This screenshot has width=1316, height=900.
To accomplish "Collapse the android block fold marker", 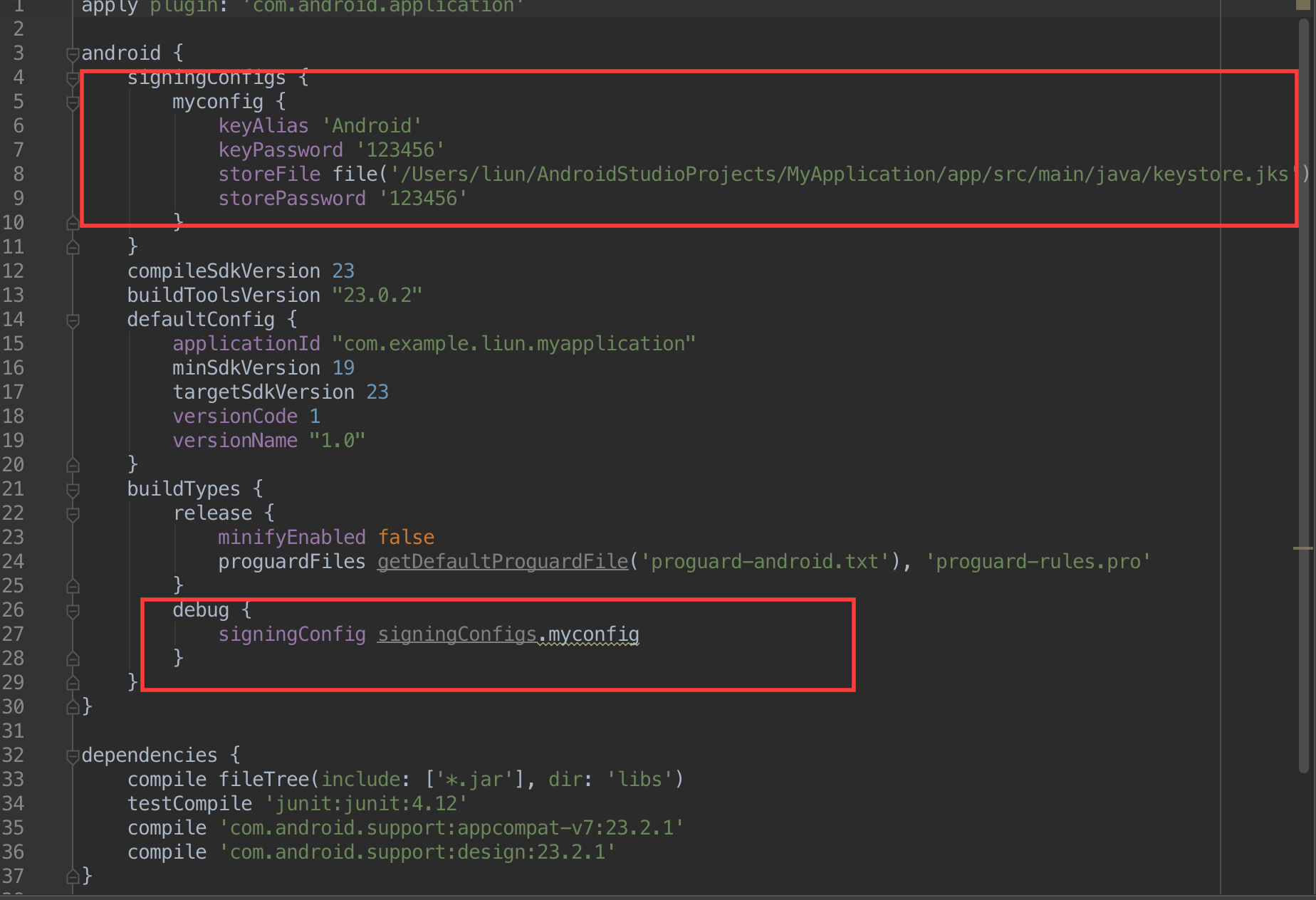I will click(x=73, y=54).
